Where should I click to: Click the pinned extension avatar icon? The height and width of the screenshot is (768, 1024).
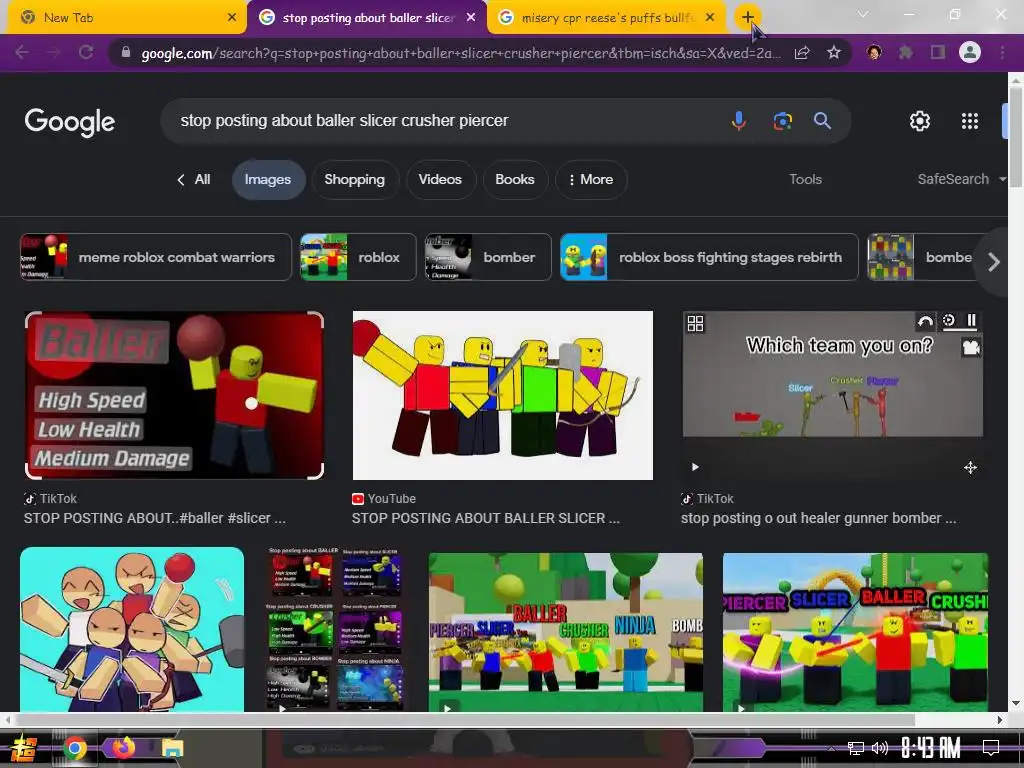874,52
